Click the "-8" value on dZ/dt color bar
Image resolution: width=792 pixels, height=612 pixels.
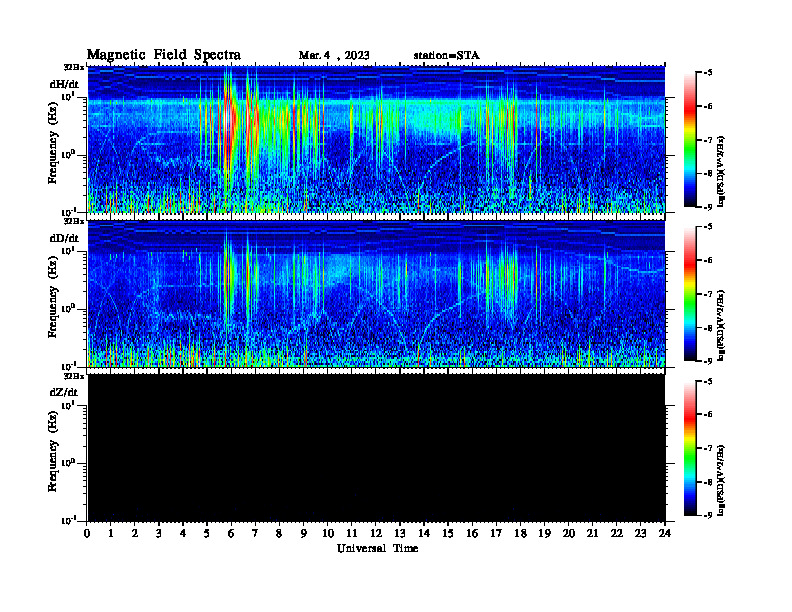(708, 482)
